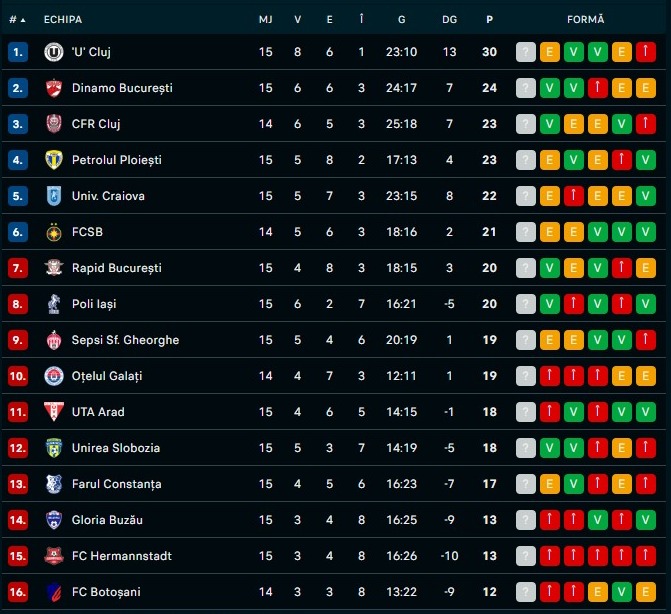
Task: Click the blue position 1 rank badge
Action: point(18,52)
